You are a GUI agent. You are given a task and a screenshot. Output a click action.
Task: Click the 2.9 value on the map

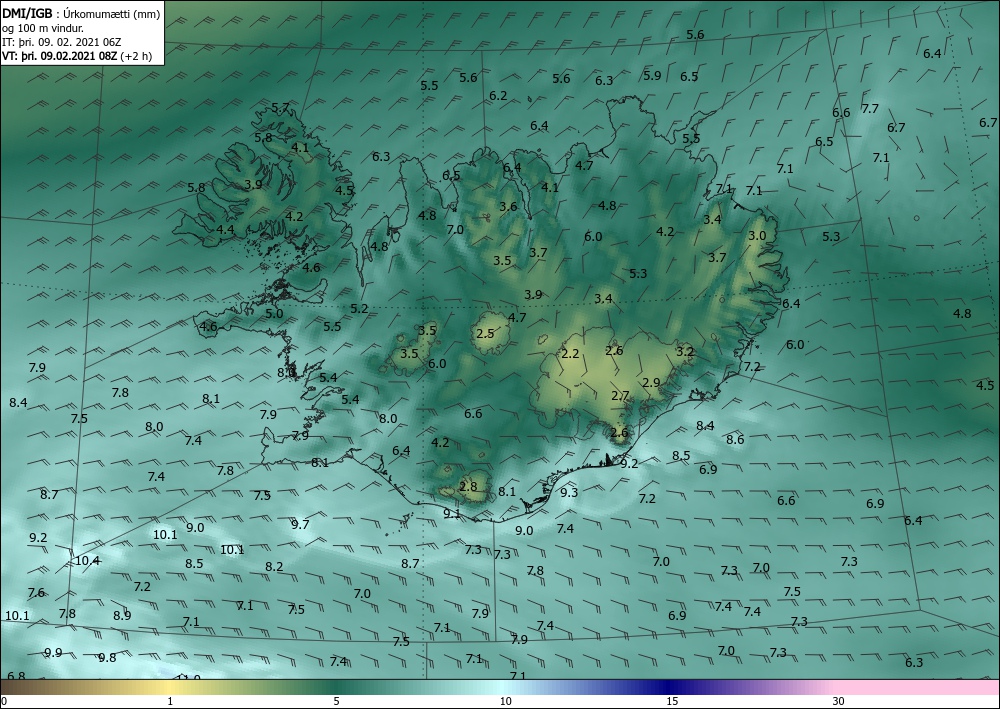click(x=651, y=383)
